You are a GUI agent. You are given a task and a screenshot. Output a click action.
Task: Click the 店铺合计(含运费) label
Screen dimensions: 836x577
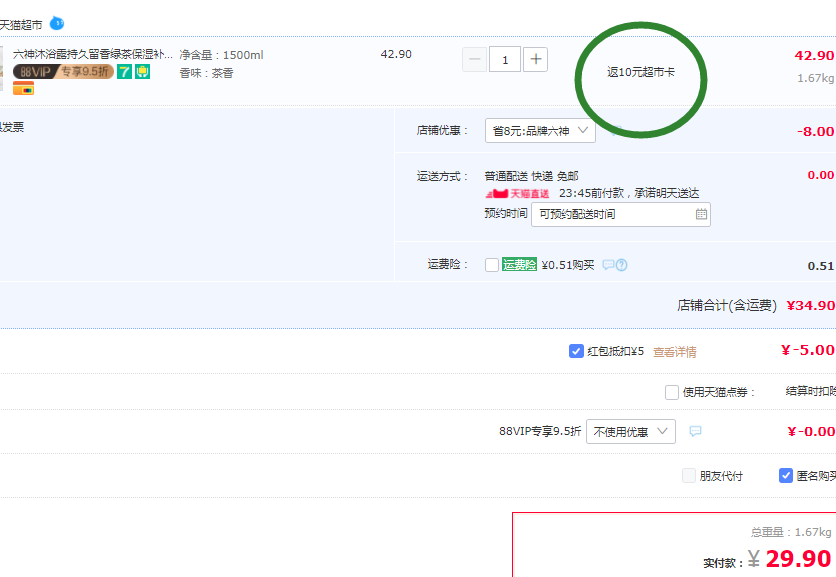click(727, 306)
